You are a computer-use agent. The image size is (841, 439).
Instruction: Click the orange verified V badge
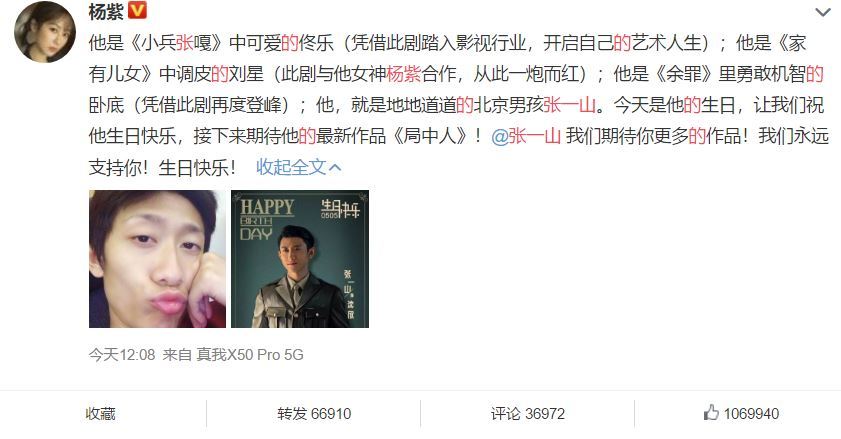137,10
